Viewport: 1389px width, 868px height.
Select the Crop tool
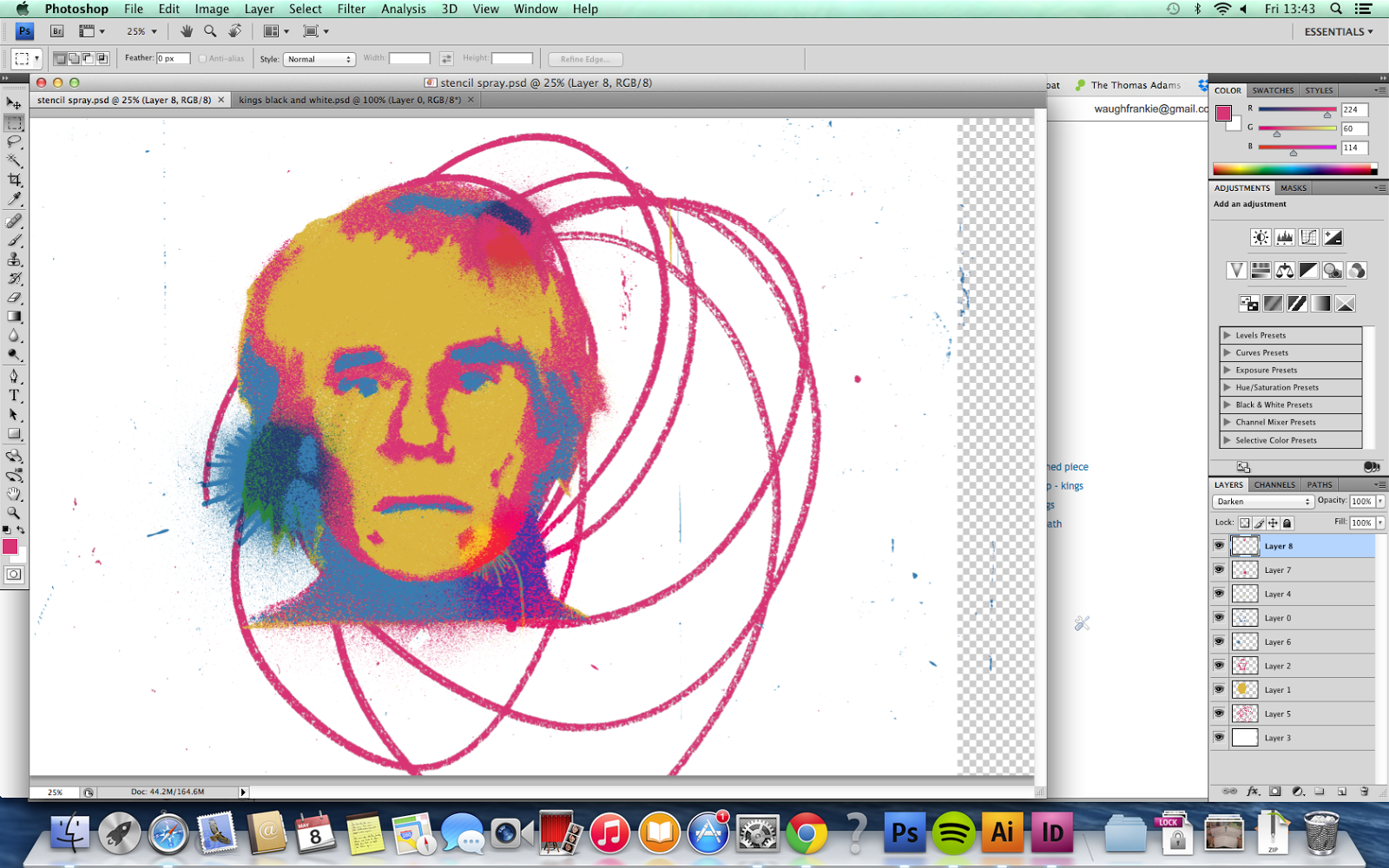[x=14, y=180]
